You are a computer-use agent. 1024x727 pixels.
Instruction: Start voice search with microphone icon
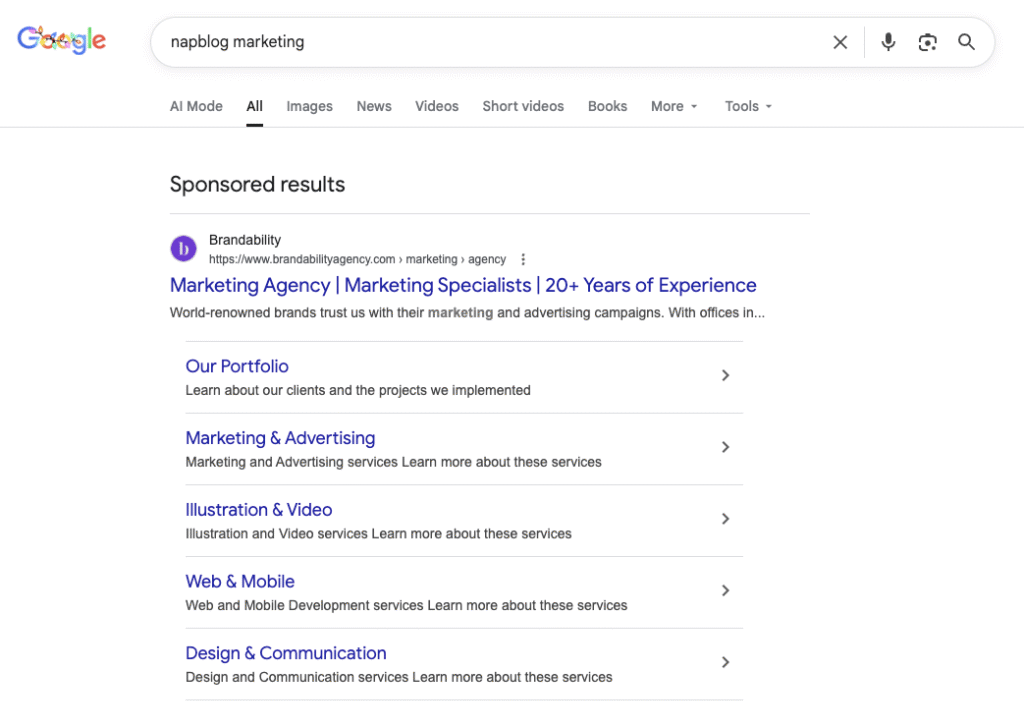click(x=888, y=42)
